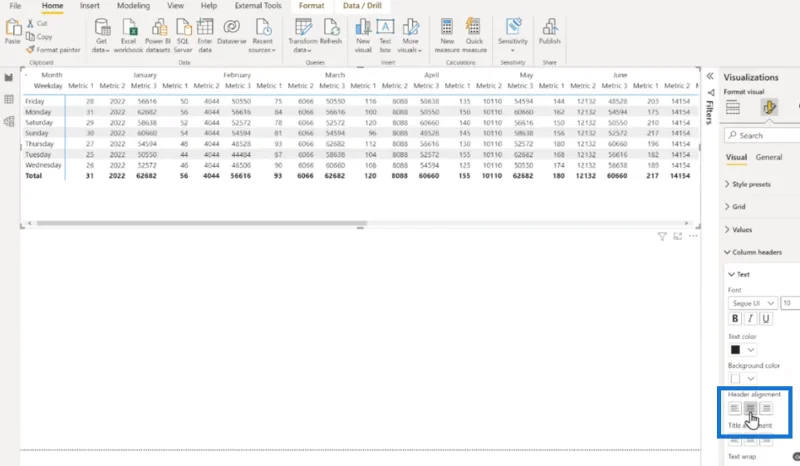Collapse the Column headers section

753,252
